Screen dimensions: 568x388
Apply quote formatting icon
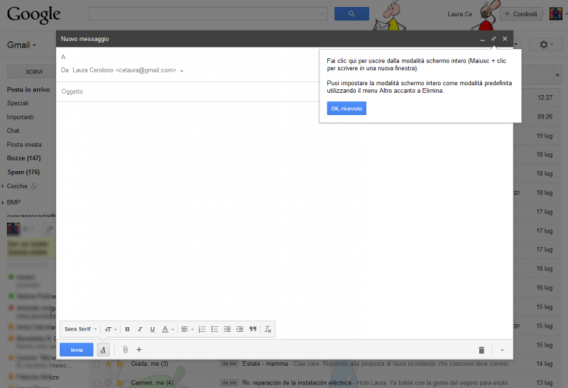[x=253, y=329]
